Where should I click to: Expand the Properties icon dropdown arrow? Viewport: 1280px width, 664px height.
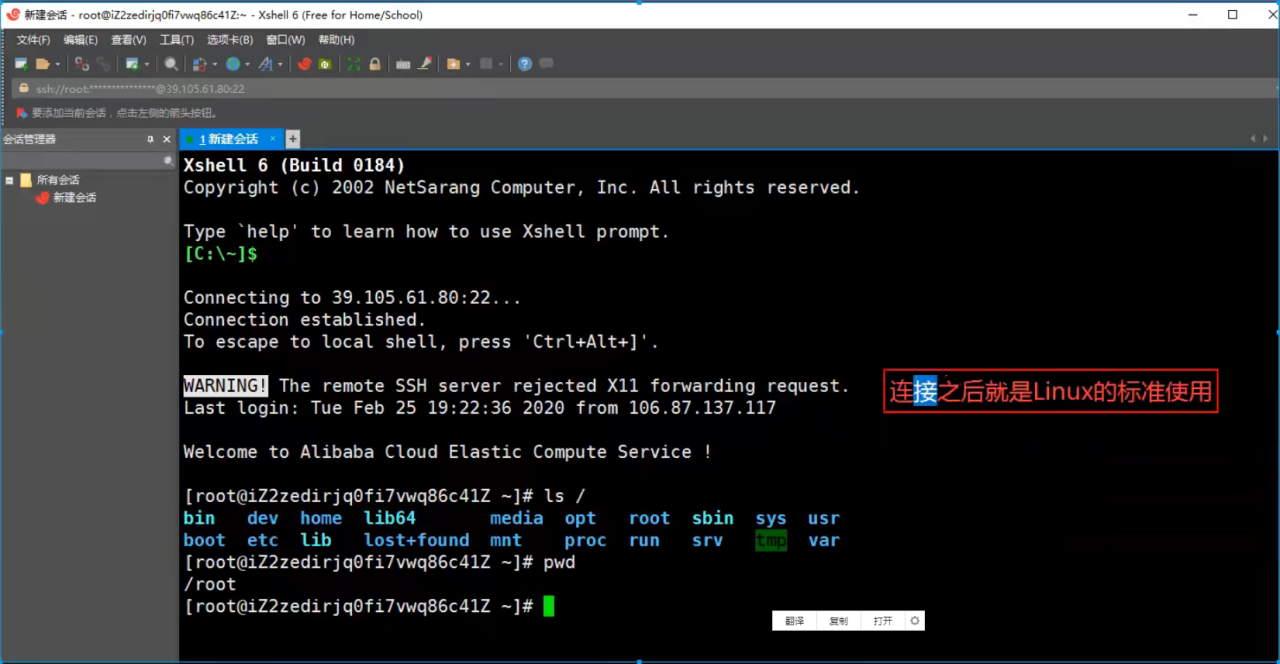coord(147,64)
